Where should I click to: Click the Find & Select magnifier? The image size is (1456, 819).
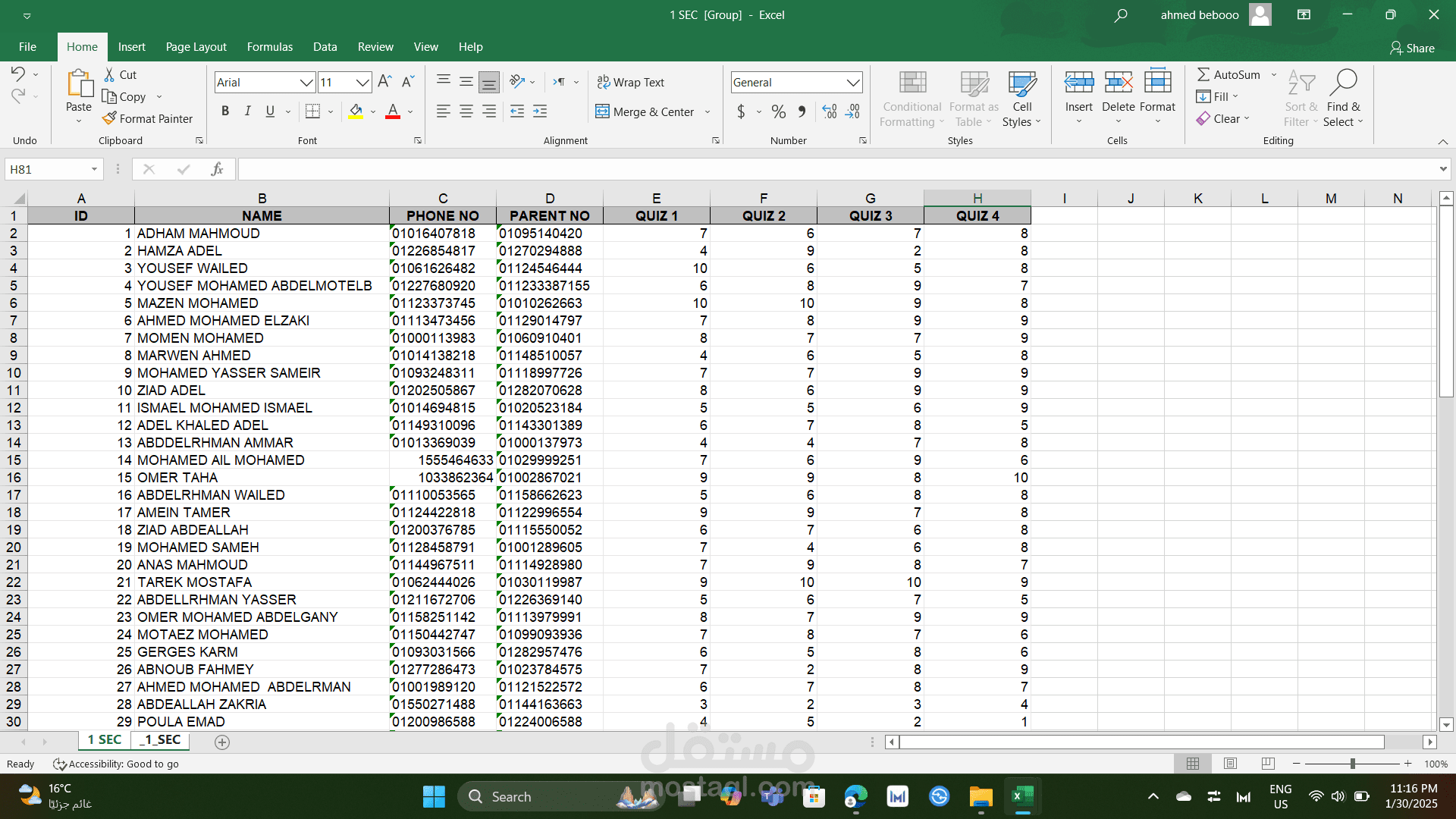pyautogui.click(x=1344, y=82)
